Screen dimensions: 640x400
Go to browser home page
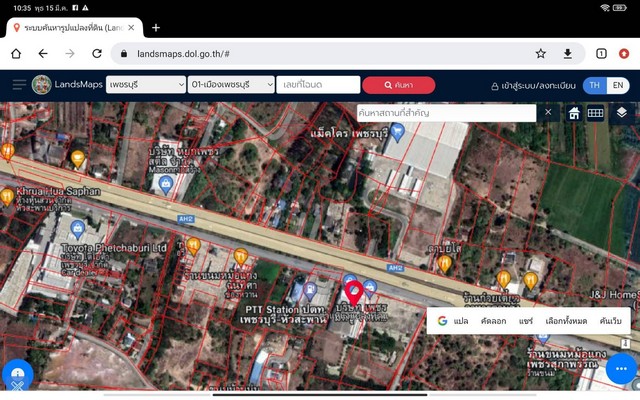(16, 53)
